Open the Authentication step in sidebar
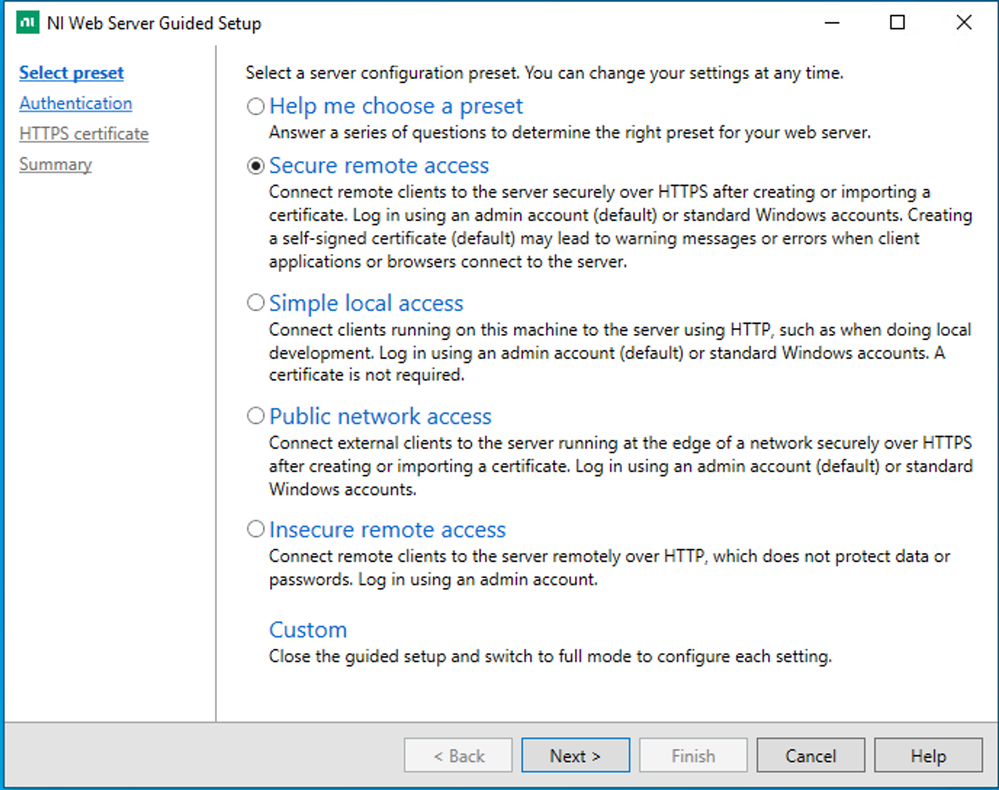The width and height of the screenshot is (999, 790). tap(76, 103)
